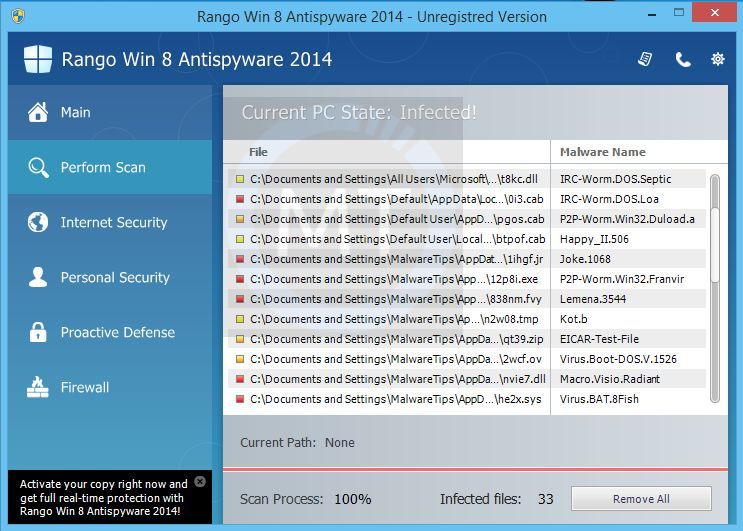743x531 pixels.
Task: Select the btpof.cab file path
Action: coord(398,239)
